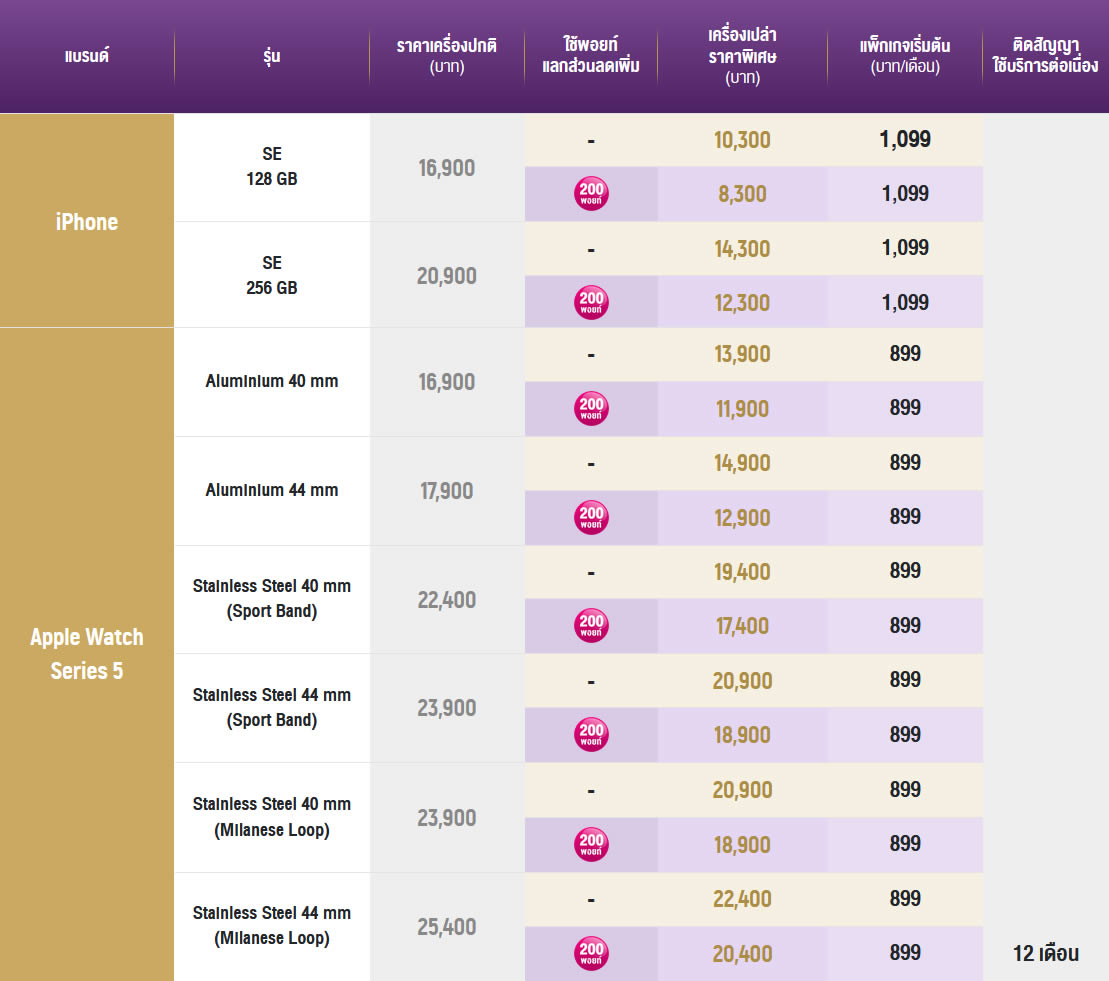Click the iPhone brand cell
Viewport: 1109px width, 981px height.
click(87, 221)
